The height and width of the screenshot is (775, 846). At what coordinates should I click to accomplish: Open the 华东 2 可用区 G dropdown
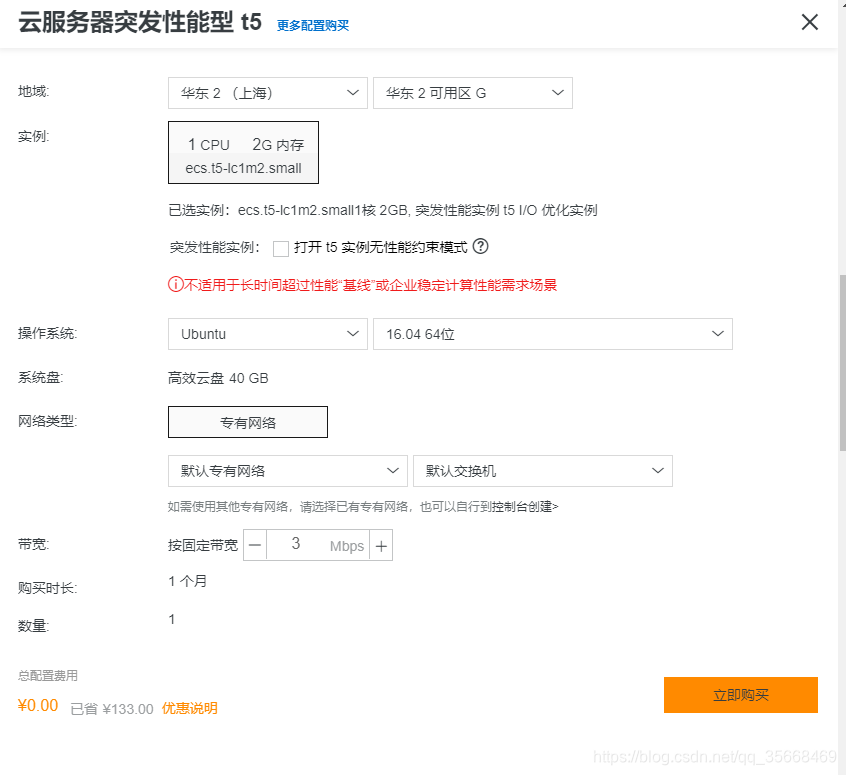pos(472,92)
